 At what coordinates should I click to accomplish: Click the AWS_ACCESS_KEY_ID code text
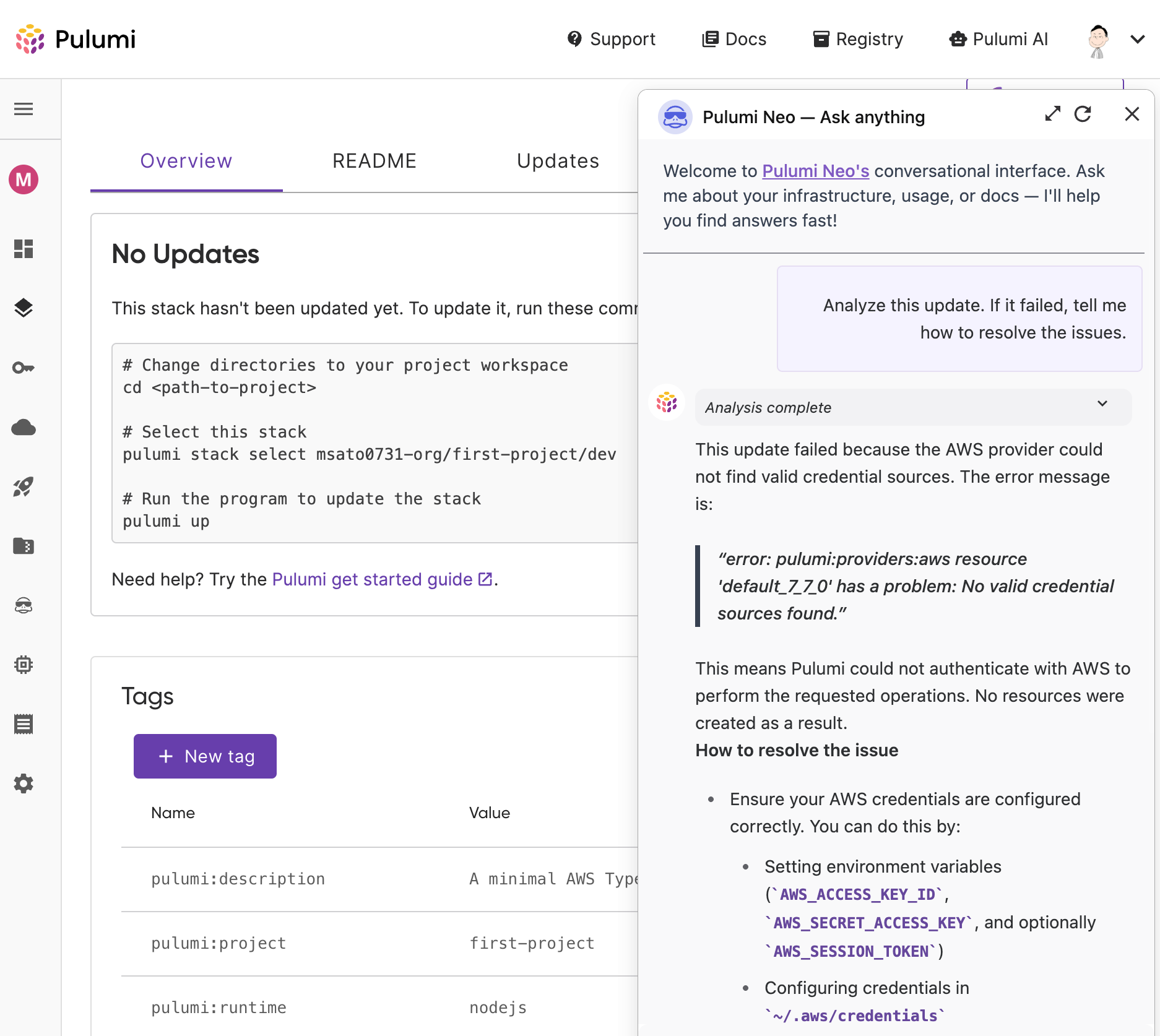coord(857,894)
